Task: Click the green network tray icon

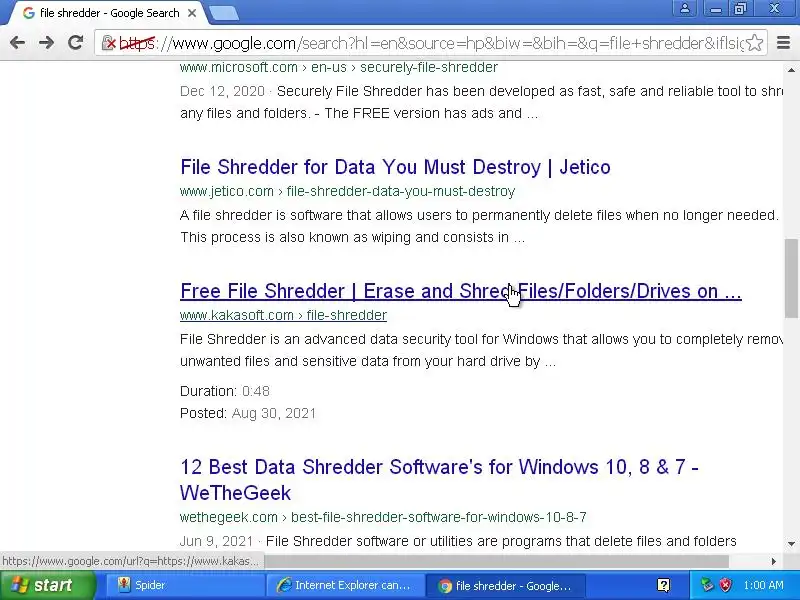Action: click(x=707, y=585)
